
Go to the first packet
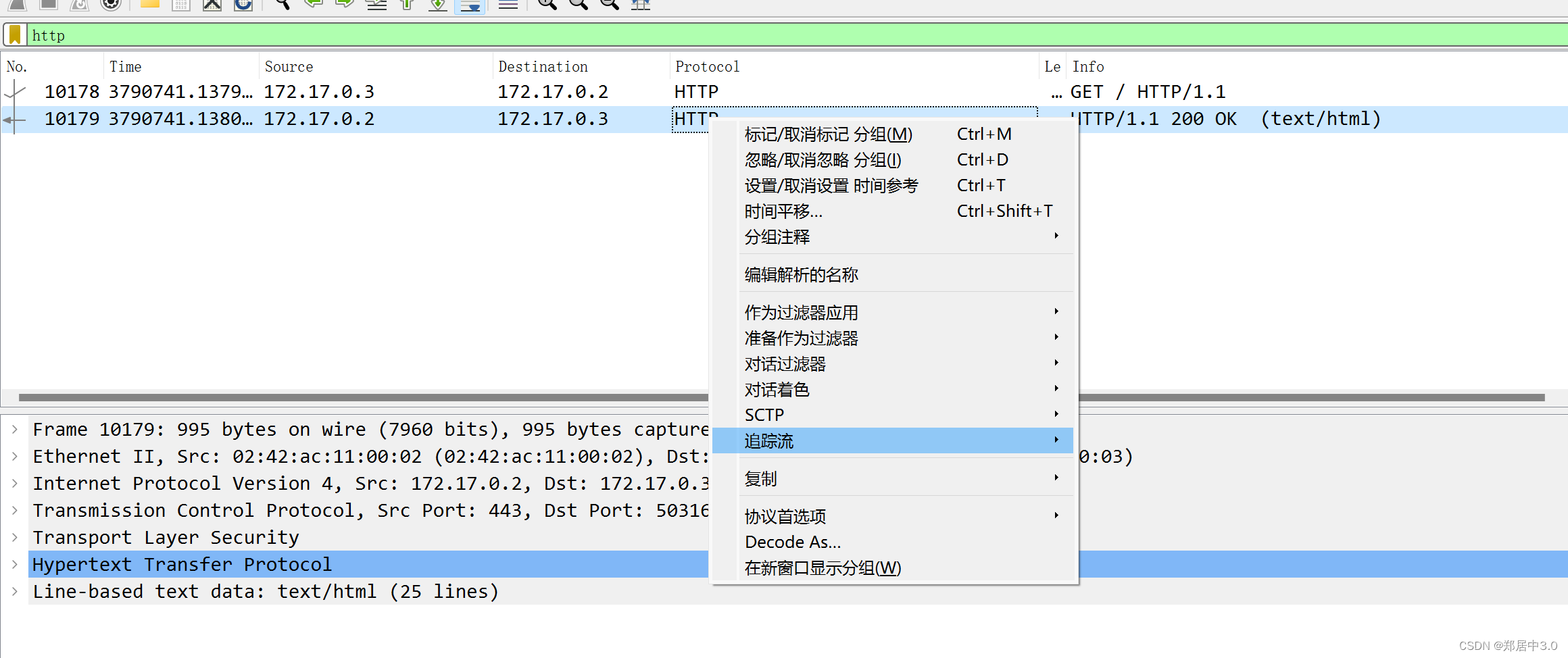(x=406, y=4)
